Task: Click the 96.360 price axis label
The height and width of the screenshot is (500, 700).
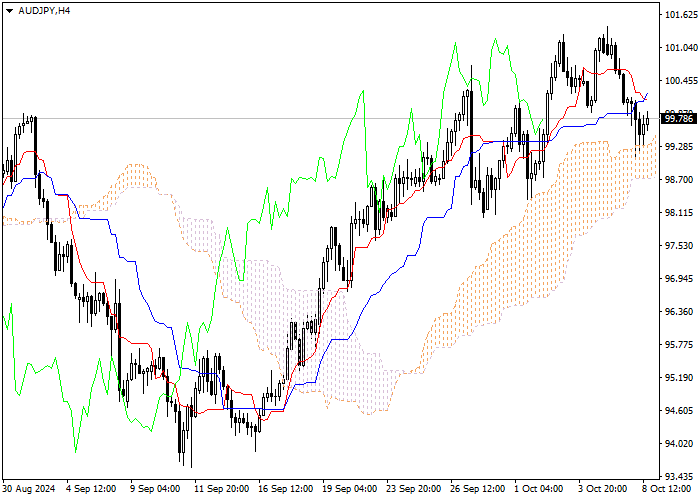Action: point(681,312)
